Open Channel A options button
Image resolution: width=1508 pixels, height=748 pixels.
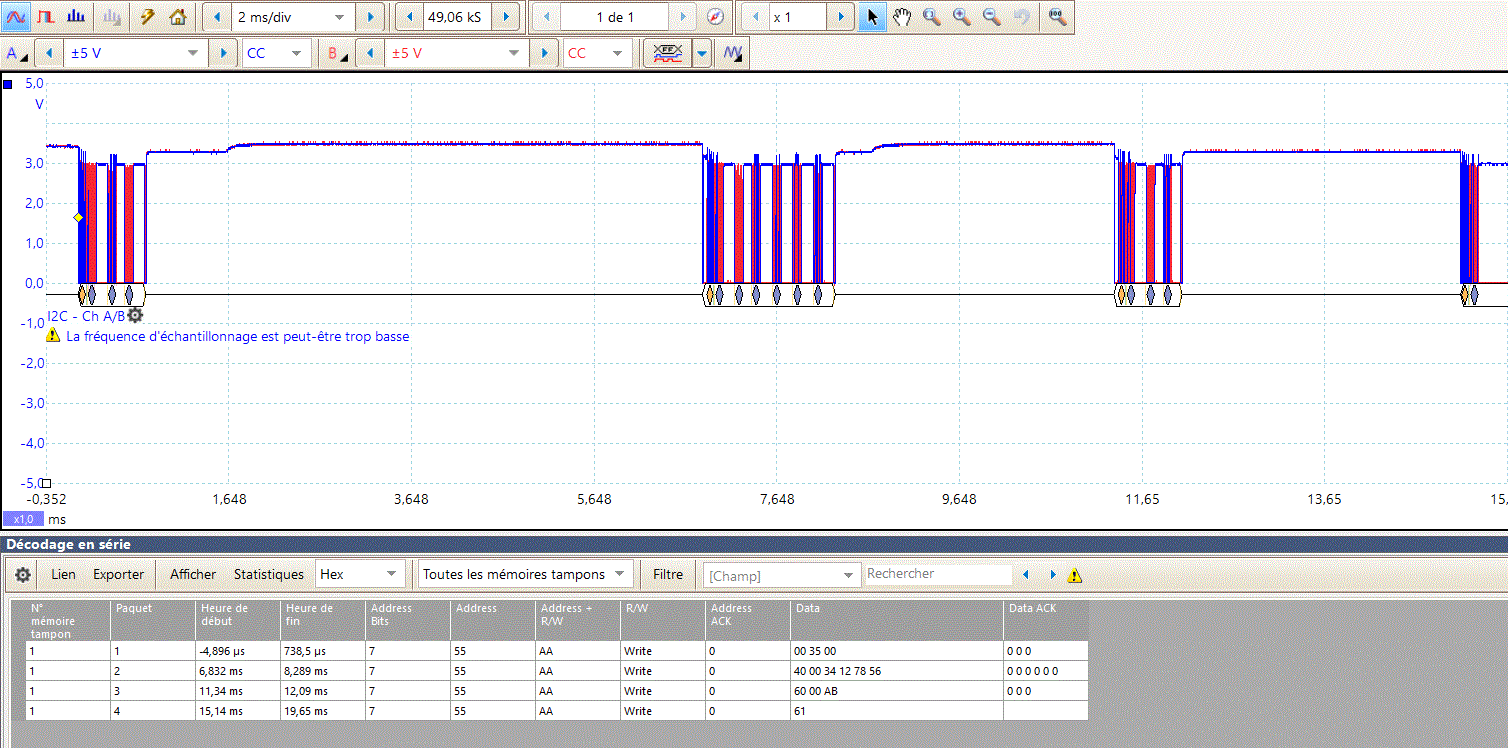pos(17,53)
